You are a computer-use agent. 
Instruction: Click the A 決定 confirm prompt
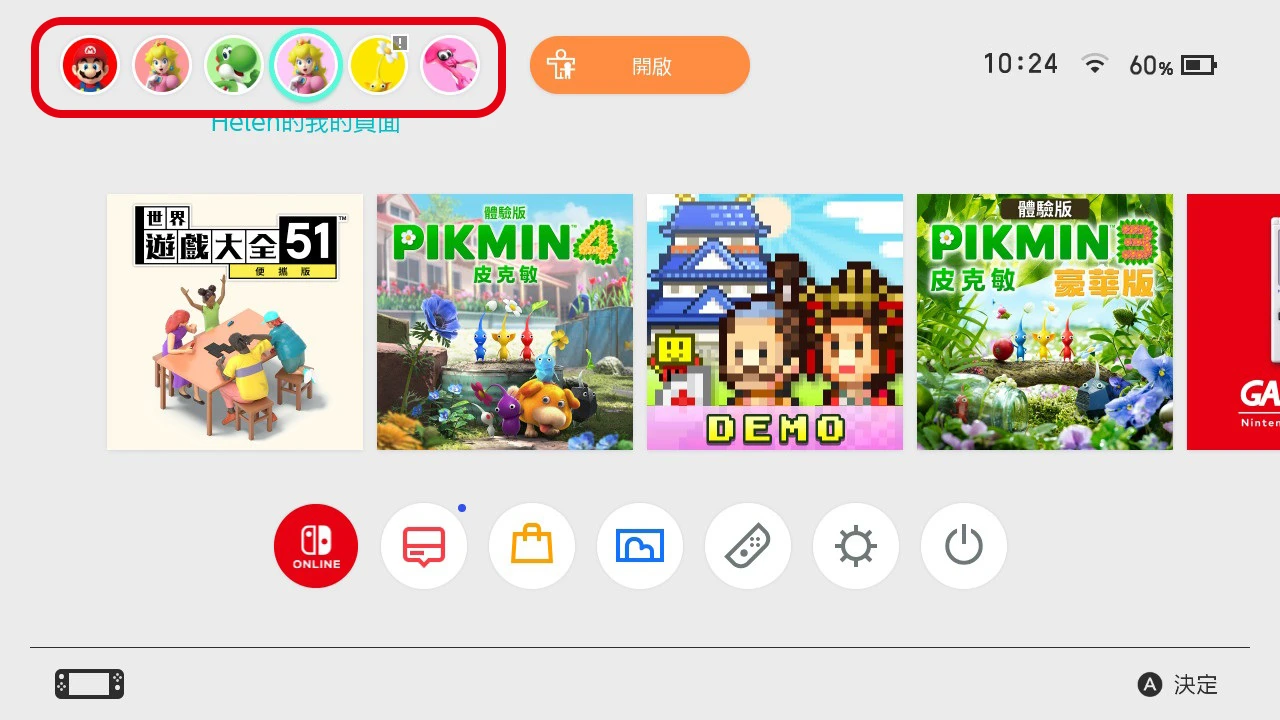pyautogui.click(x=1178, y=685)
